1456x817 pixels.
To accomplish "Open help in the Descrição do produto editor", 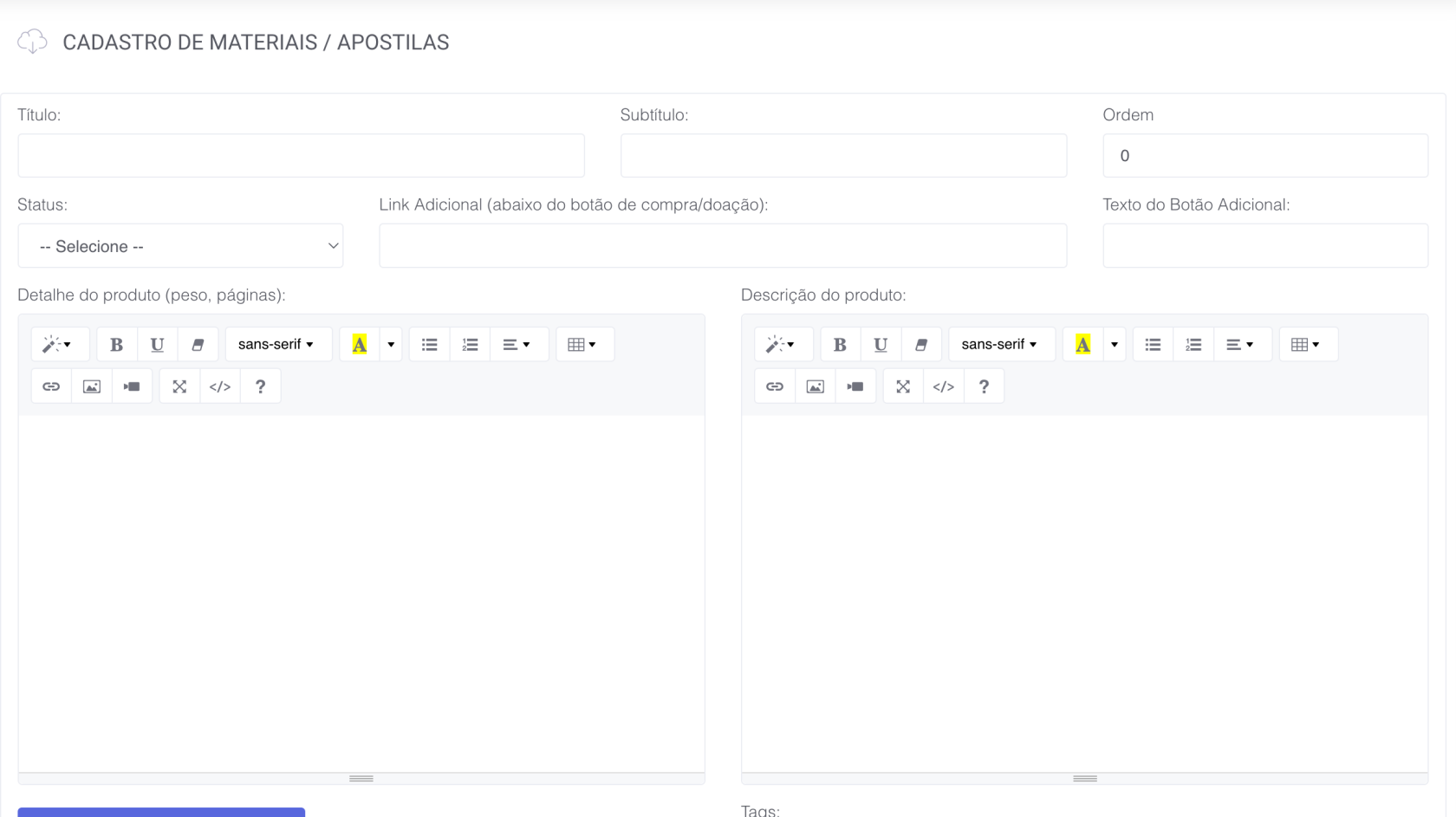I will 984,386.
